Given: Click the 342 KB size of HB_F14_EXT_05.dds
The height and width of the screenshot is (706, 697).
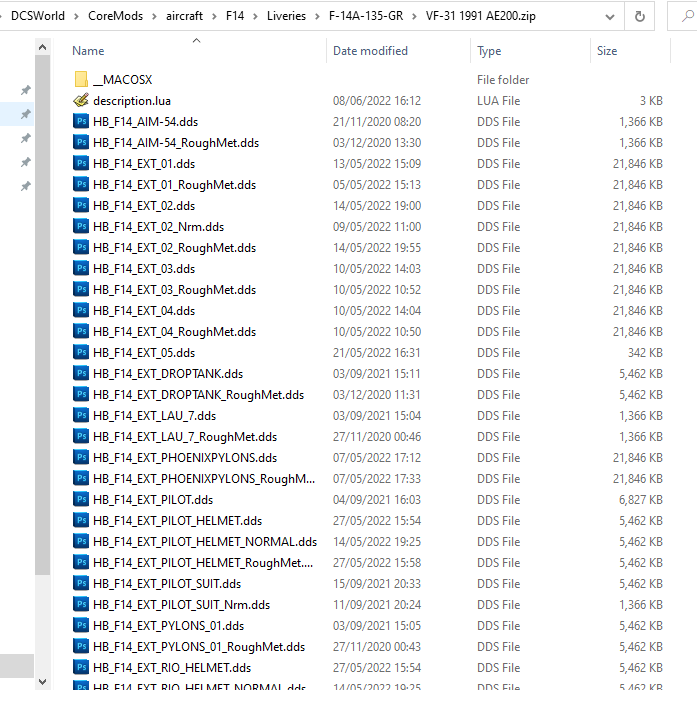Looking at the screenshot, I should 645,353.
